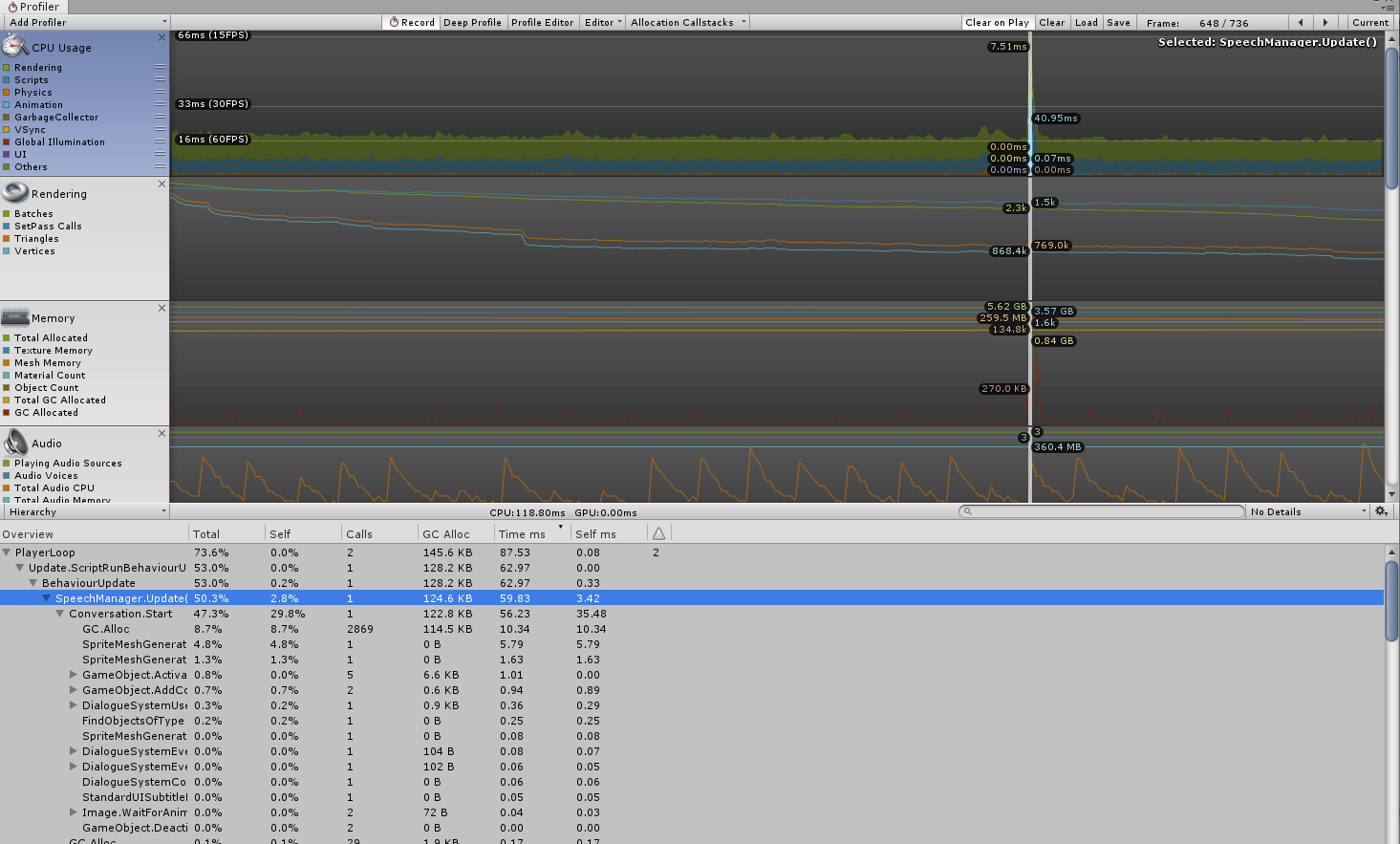
Task: Expand the Image.WaitForAnim row
Action: click(75, 812)
